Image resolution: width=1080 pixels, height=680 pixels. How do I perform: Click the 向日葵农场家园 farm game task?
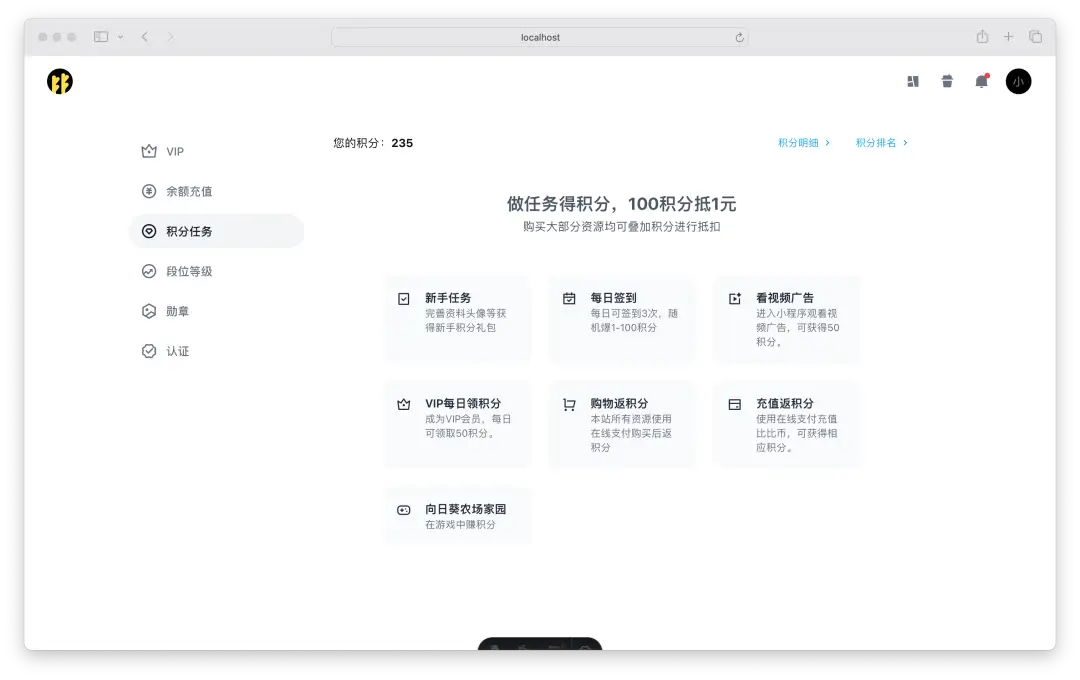[457, 514]
